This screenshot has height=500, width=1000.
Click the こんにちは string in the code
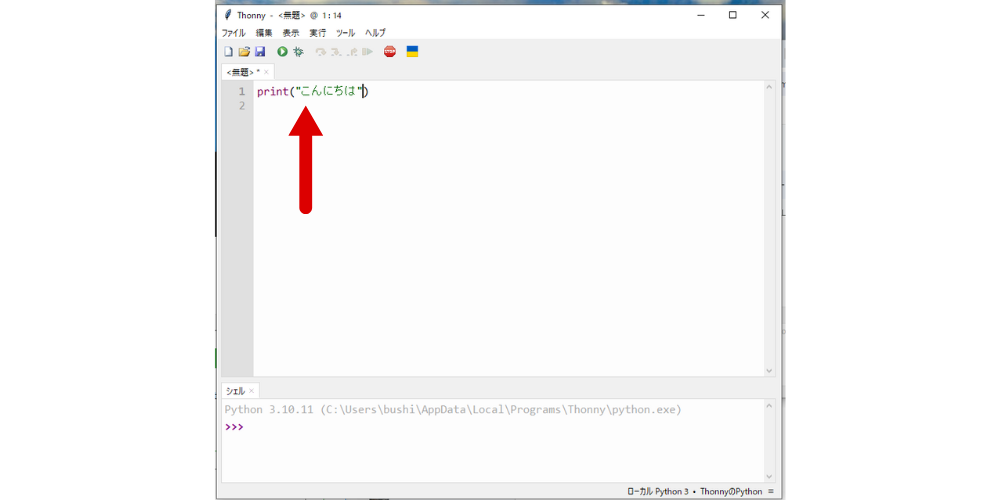click(328, 92)
